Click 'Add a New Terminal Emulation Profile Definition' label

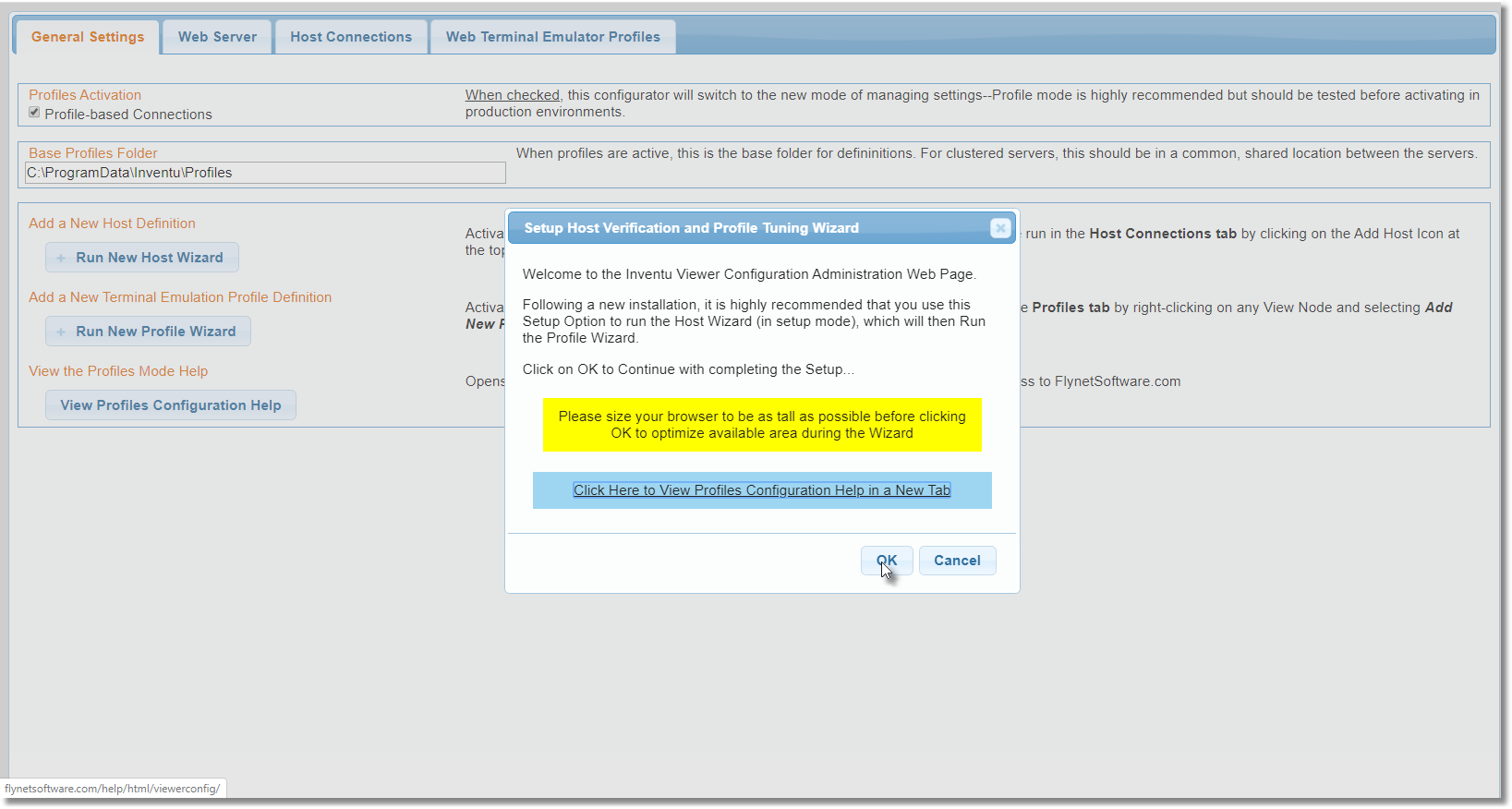click(x=180, y=297)
